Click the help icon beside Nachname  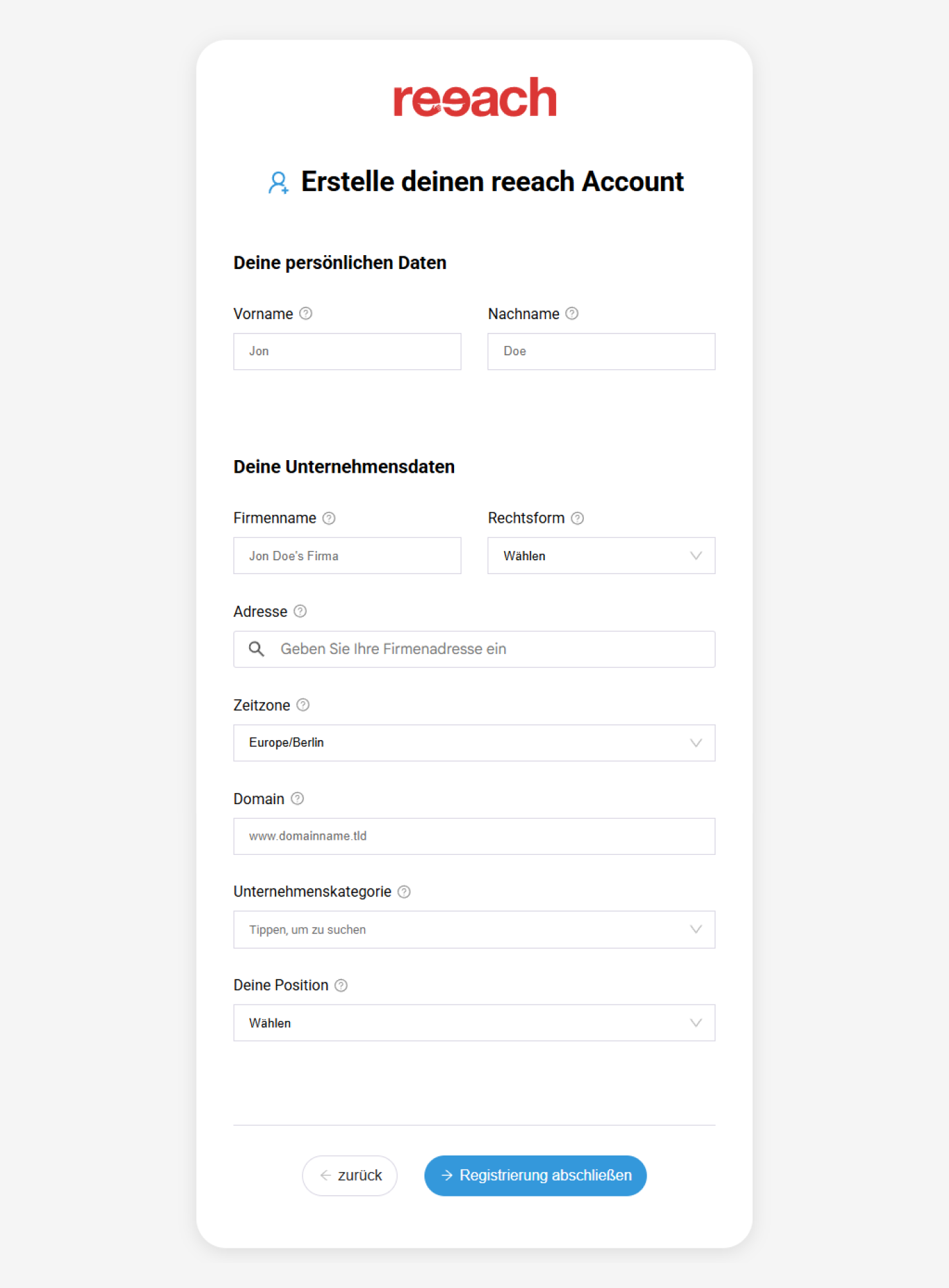[572, 314]
